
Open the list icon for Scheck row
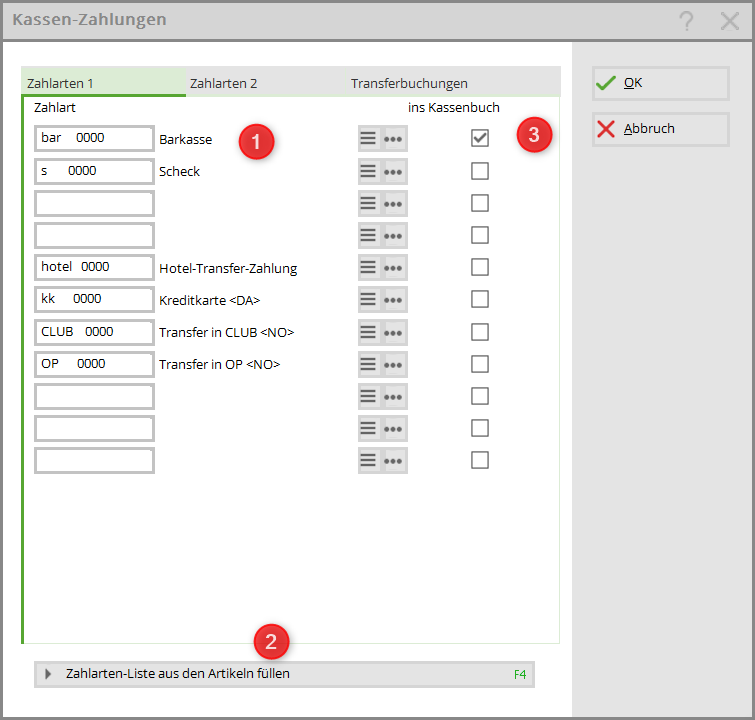click(369, 171)
